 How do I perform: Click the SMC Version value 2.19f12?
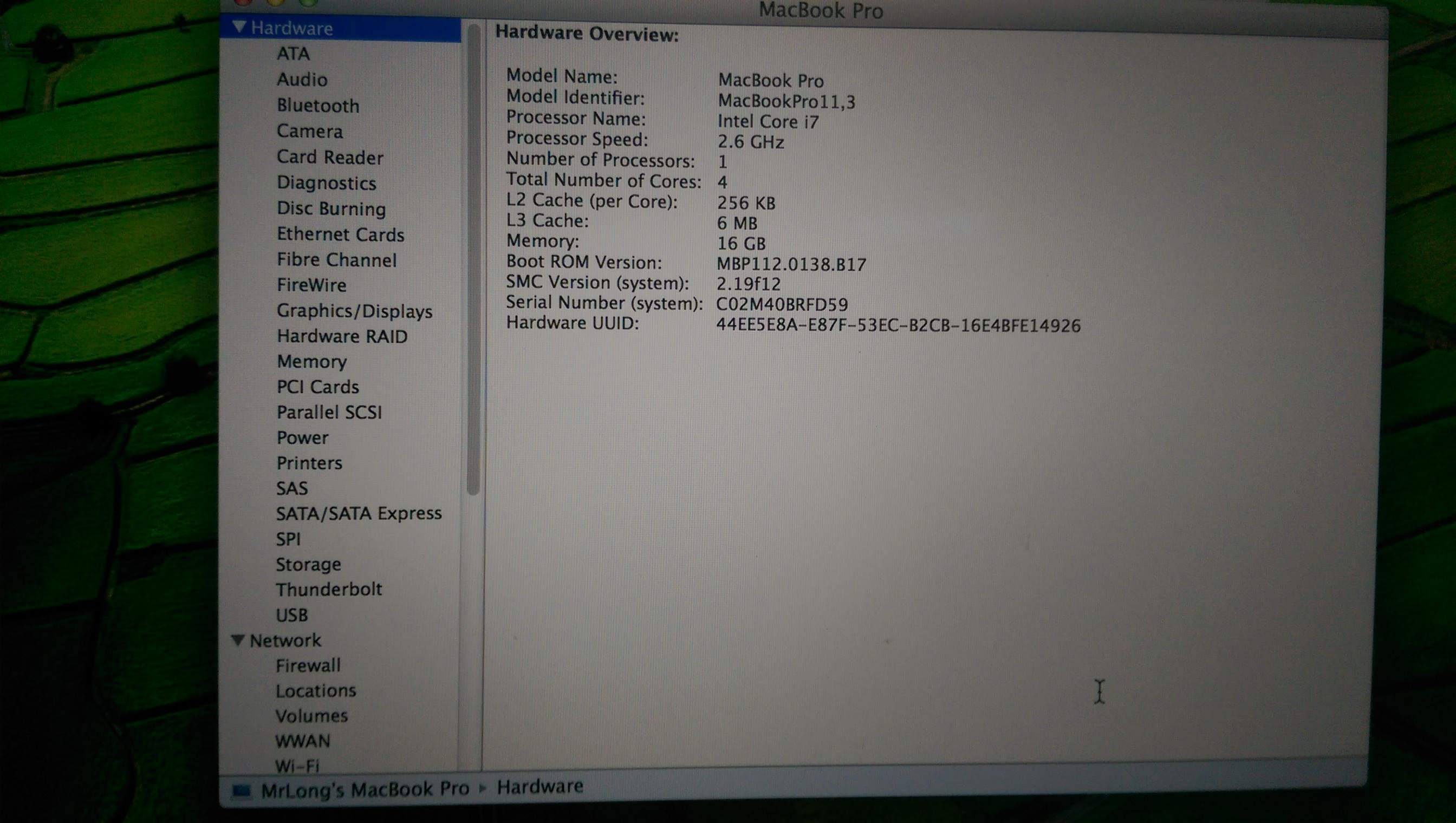(x=748, y=284)
